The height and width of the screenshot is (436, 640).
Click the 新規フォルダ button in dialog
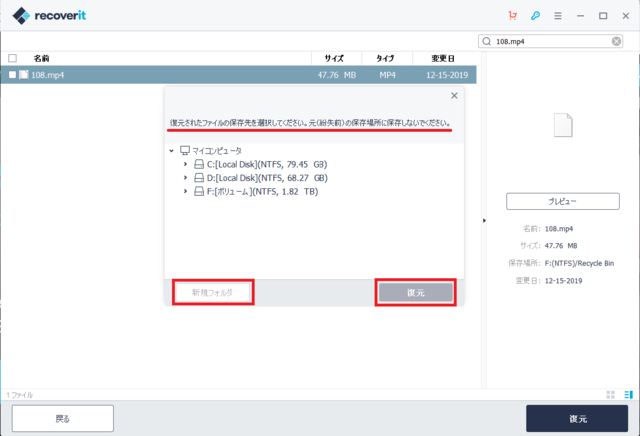213,292
